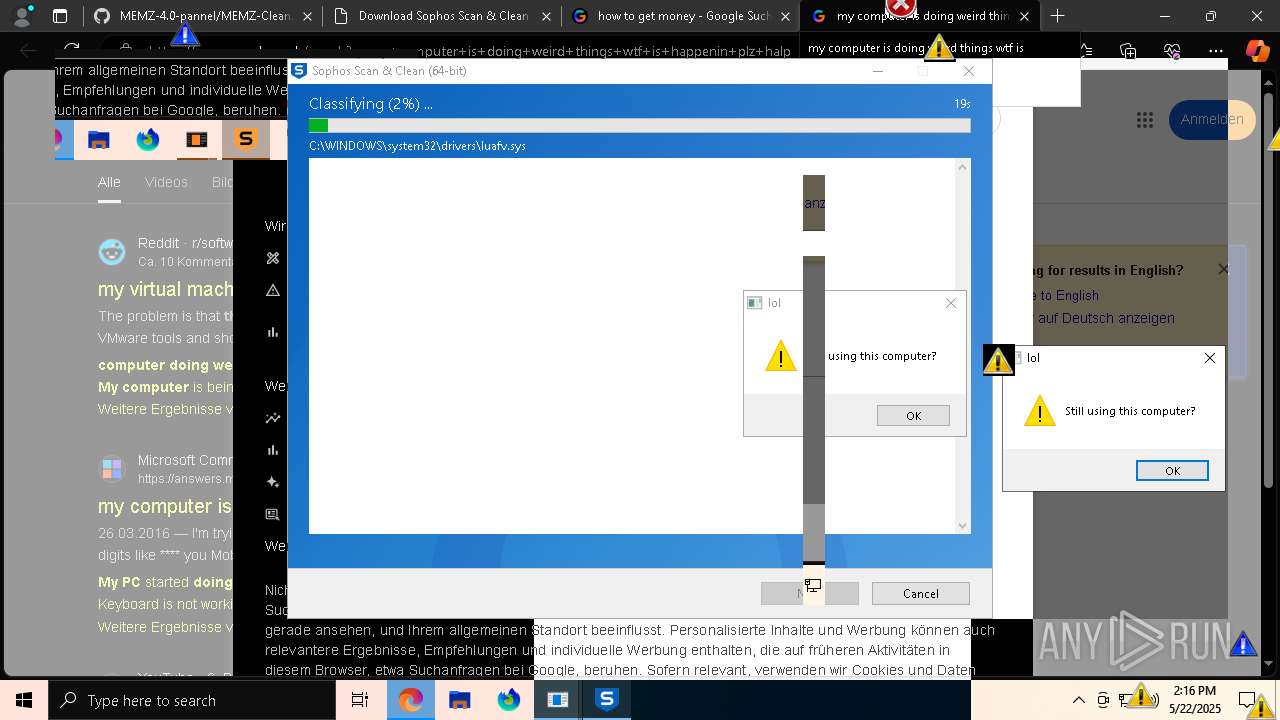Open Edge Settings and more ellipsis
The height and width of the screenshot is (720, 1280).
tap(1216, 51)
